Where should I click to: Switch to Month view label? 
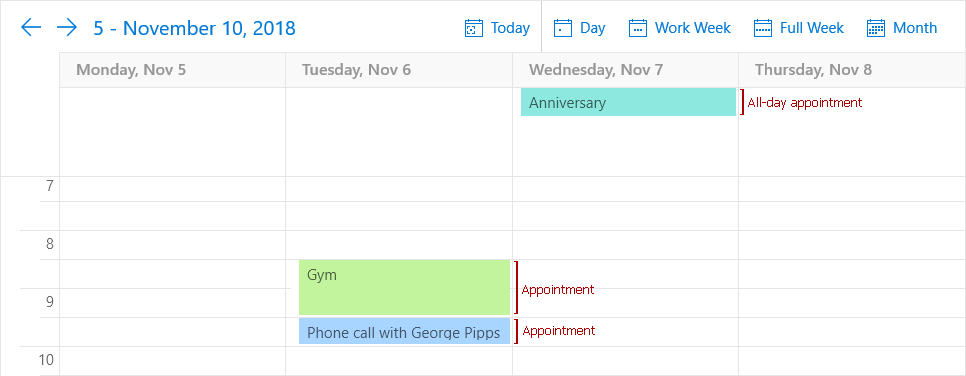point(915,28)
